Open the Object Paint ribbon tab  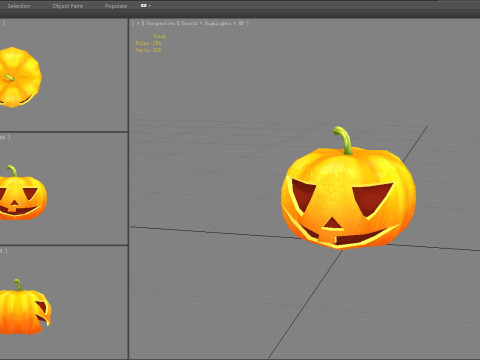click(68, 6)
